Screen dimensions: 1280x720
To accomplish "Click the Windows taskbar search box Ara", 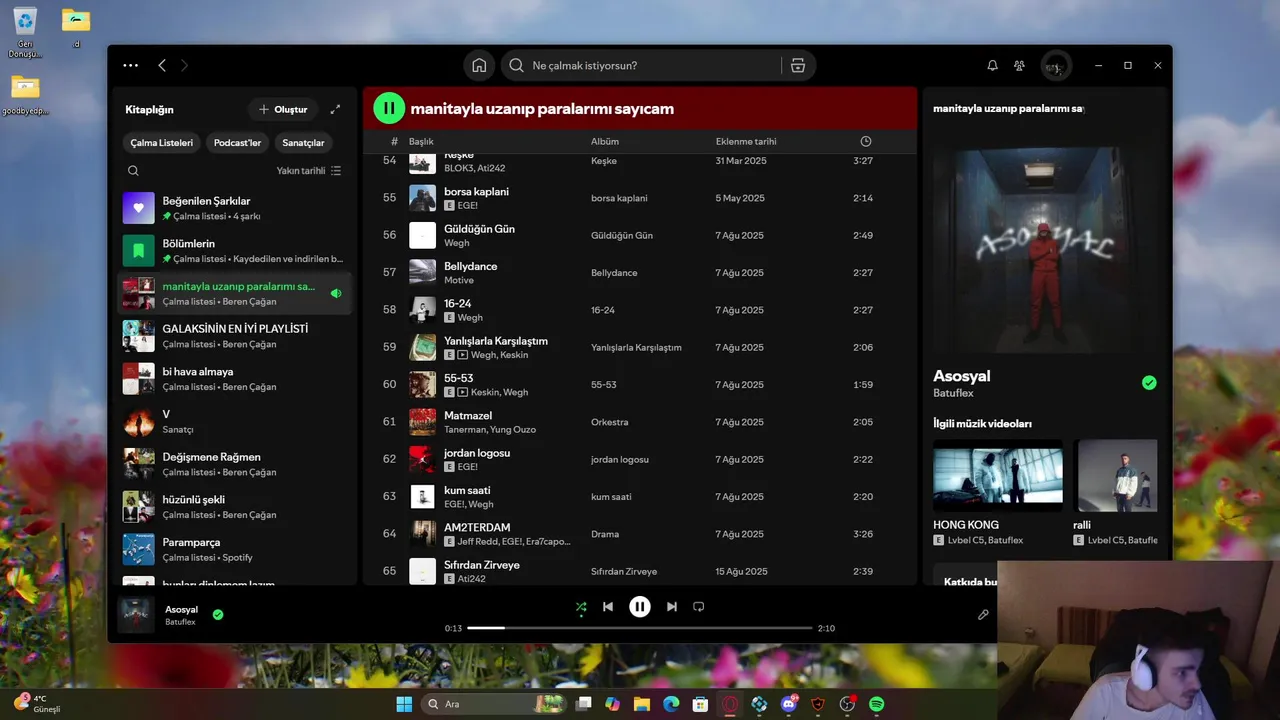I will (495, 704).
